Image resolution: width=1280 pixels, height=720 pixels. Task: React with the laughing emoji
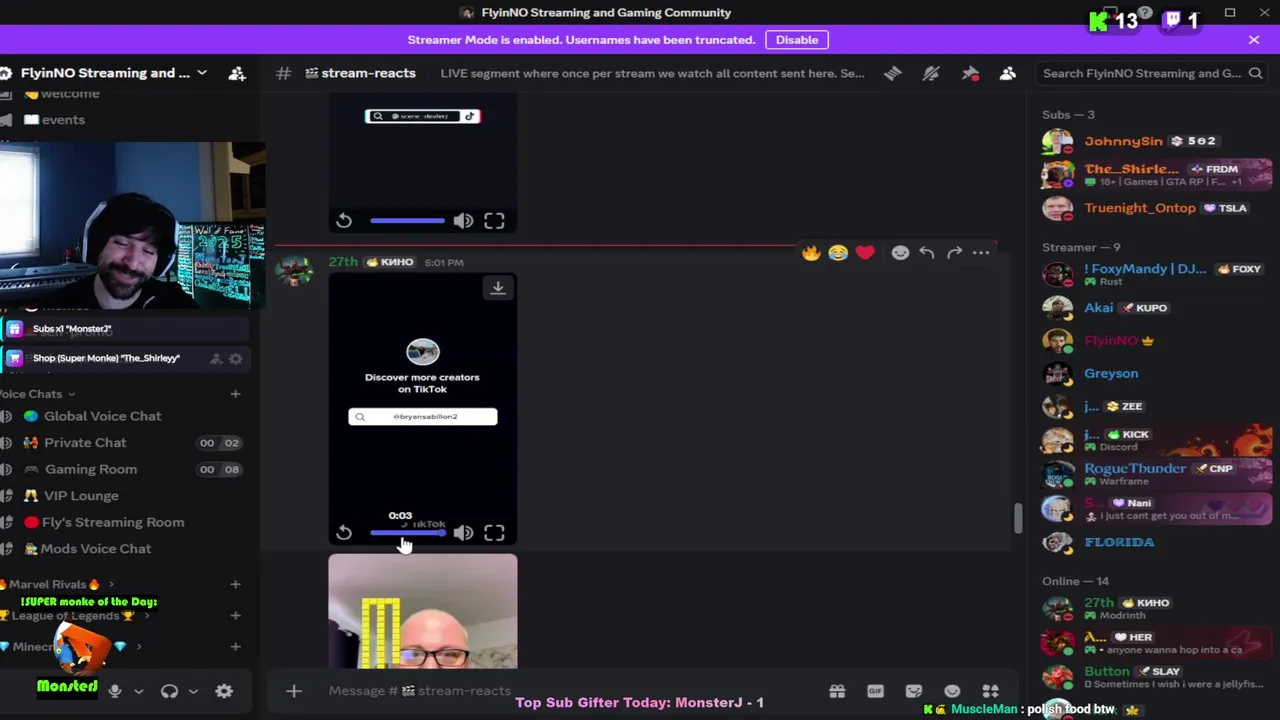[838, 253]
